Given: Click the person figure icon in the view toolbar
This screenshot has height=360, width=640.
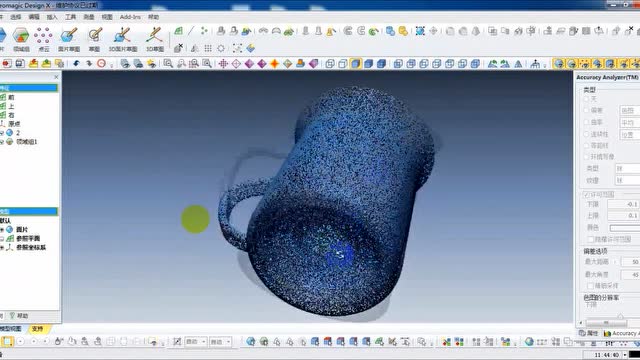Looking at the screenshot, I should [535, 64].
